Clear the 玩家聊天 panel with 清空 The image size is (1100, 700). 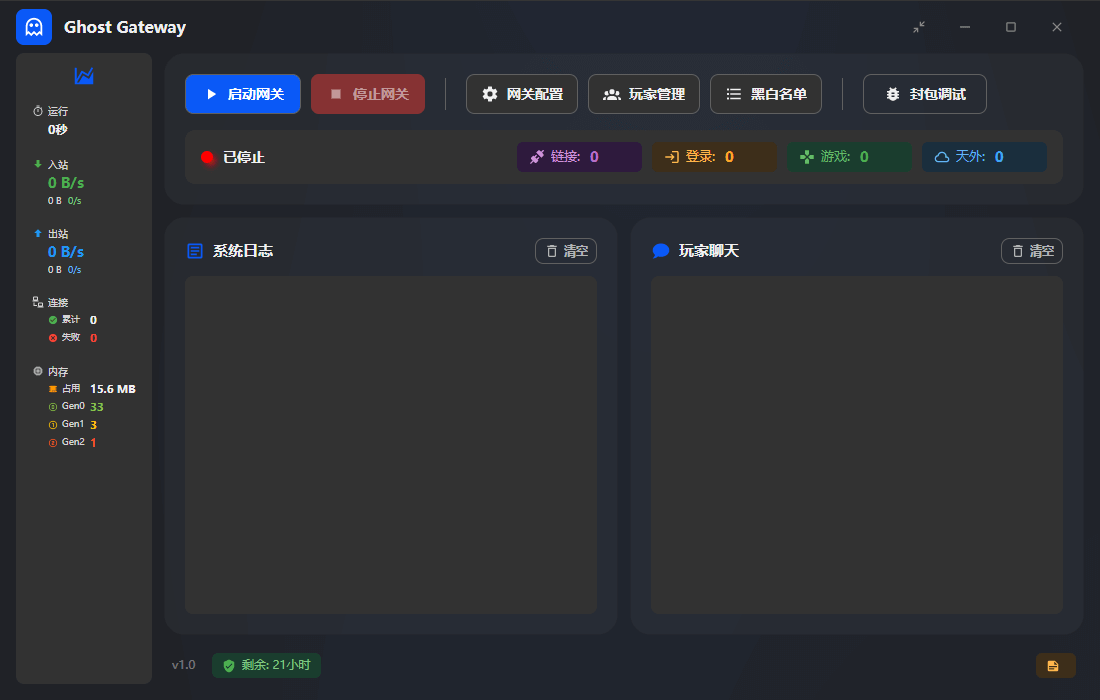[x=1032, y=251]
